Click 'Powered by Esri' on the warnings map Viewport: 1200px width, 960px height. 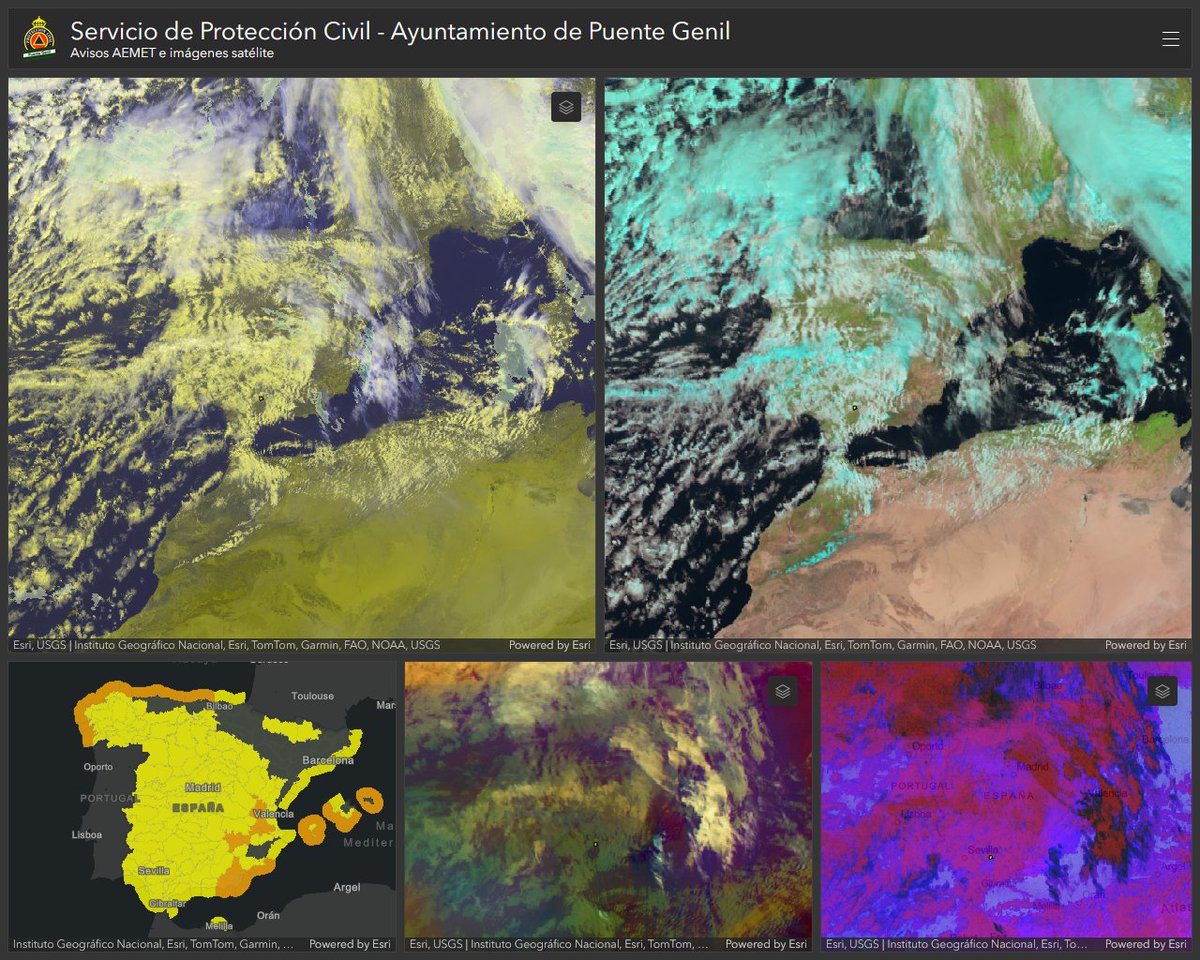350,944
